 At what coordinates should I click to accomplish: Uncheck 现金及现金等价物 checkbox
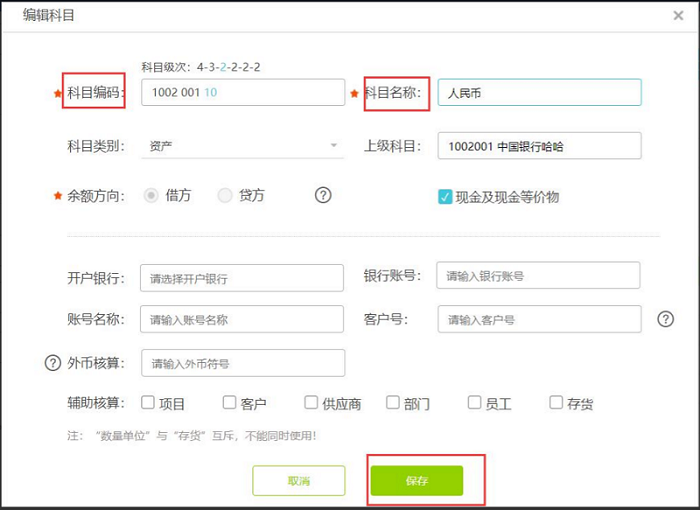[445, 196]
